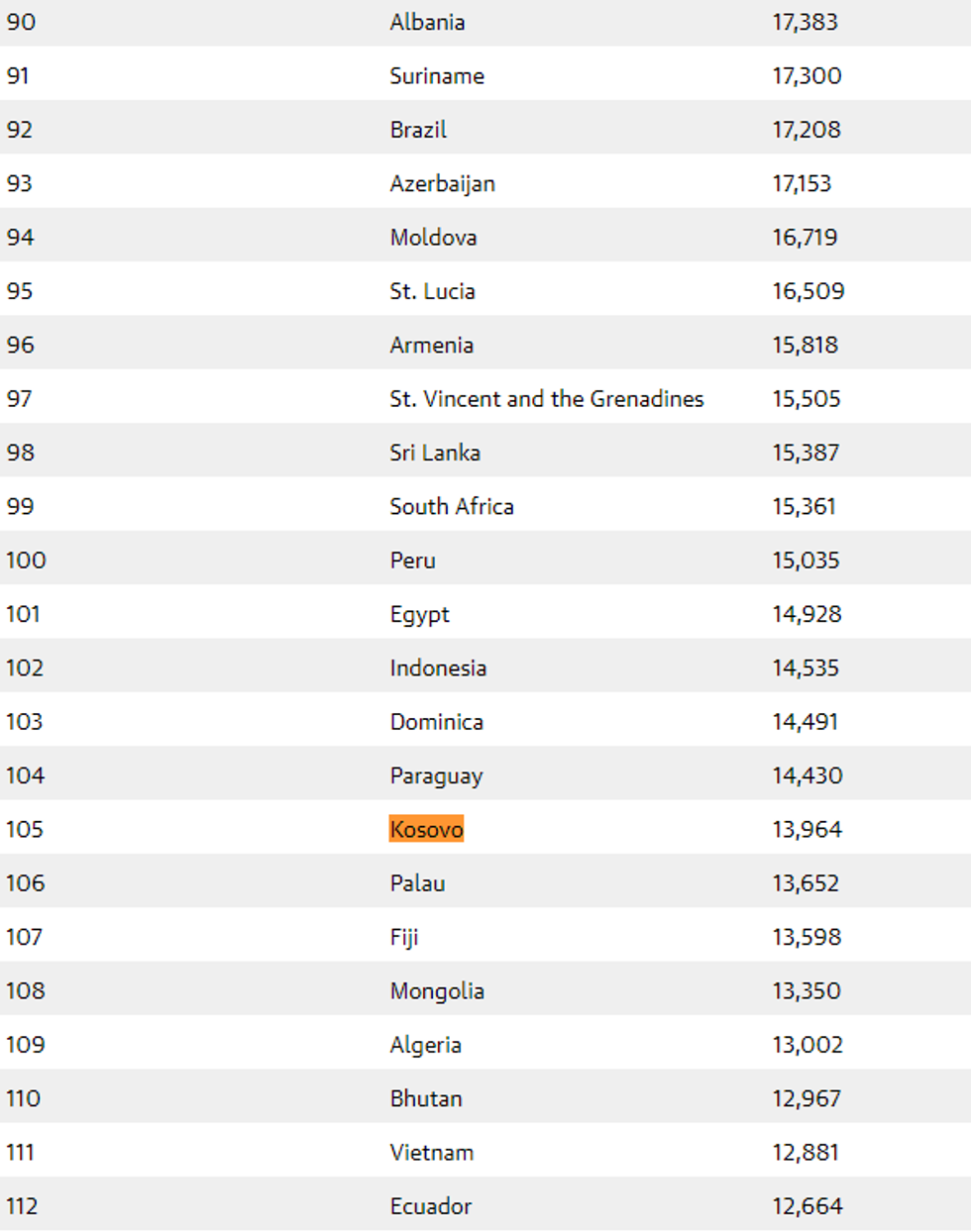
Task: Click Ecuador's value 12,664
Action: (x=807, y=1206)
